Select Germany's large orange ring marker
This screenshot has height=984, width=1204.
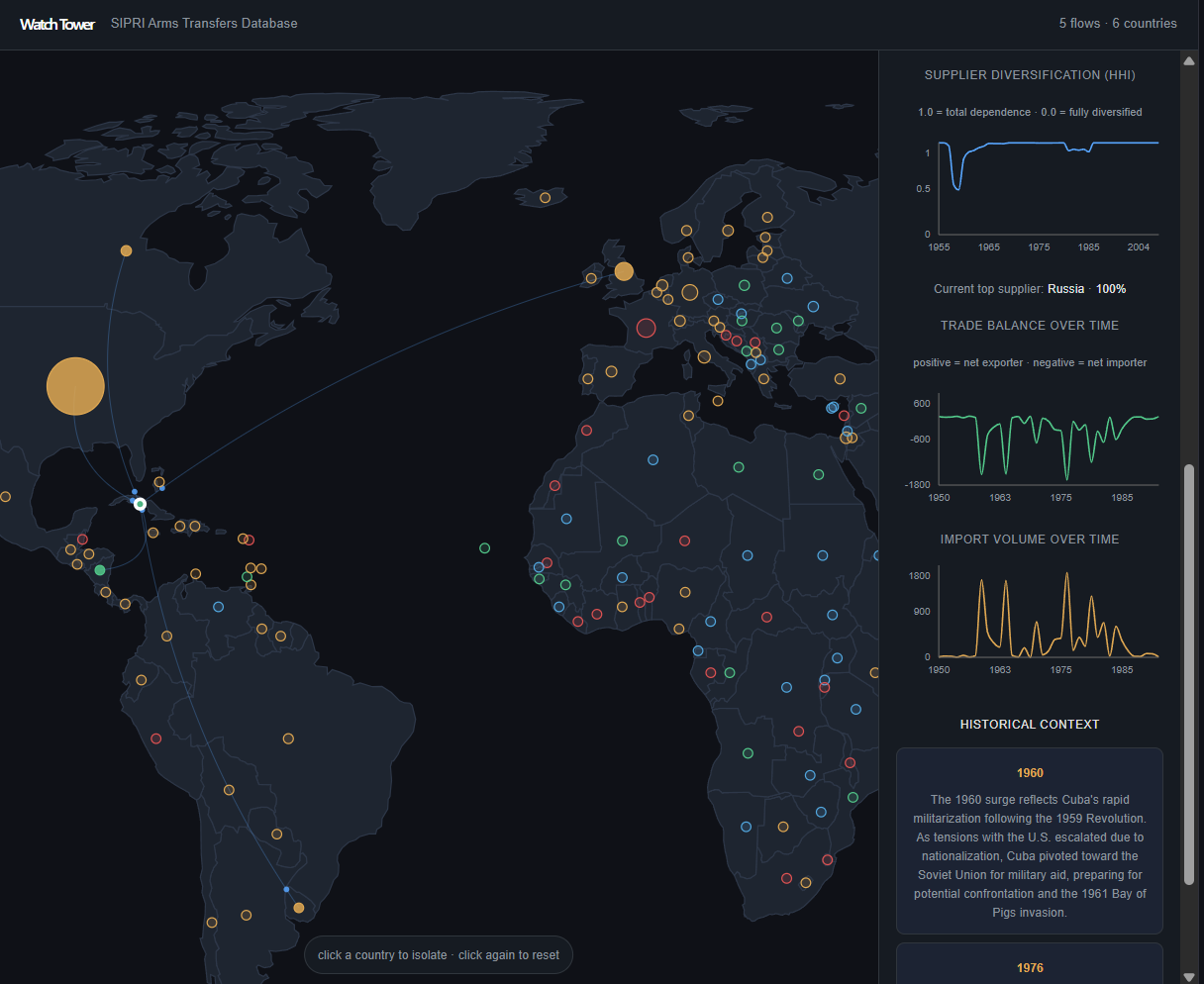(690, 293)
